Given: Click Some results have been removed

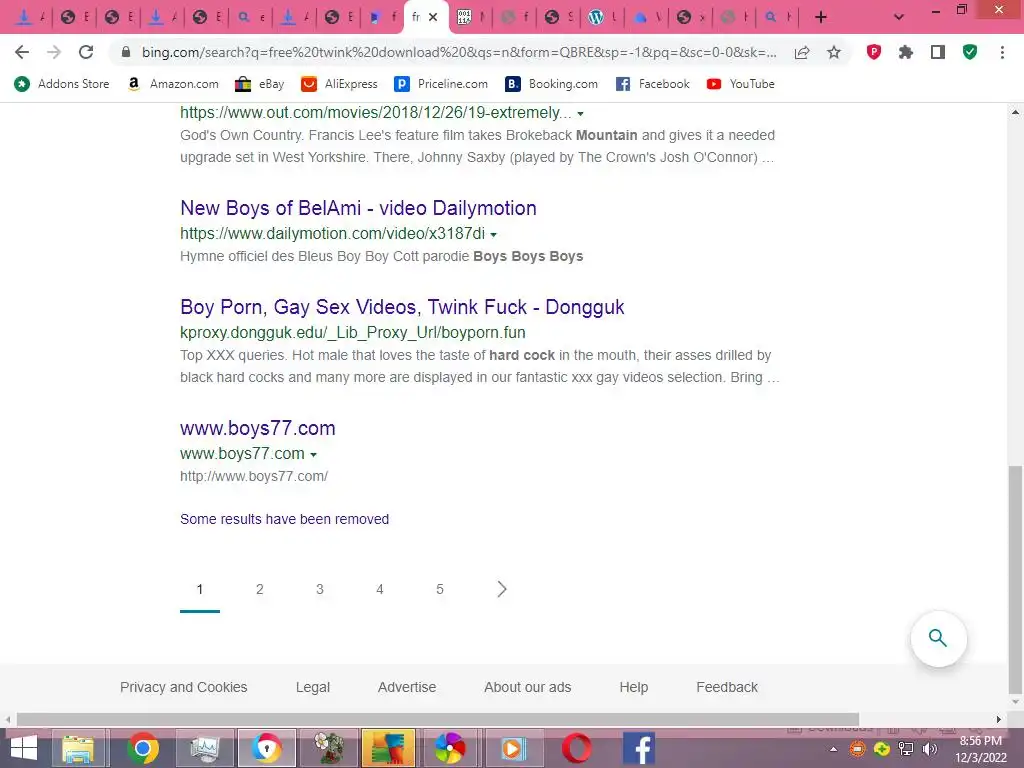Looking at the screenshot, I should pos(284,519).
